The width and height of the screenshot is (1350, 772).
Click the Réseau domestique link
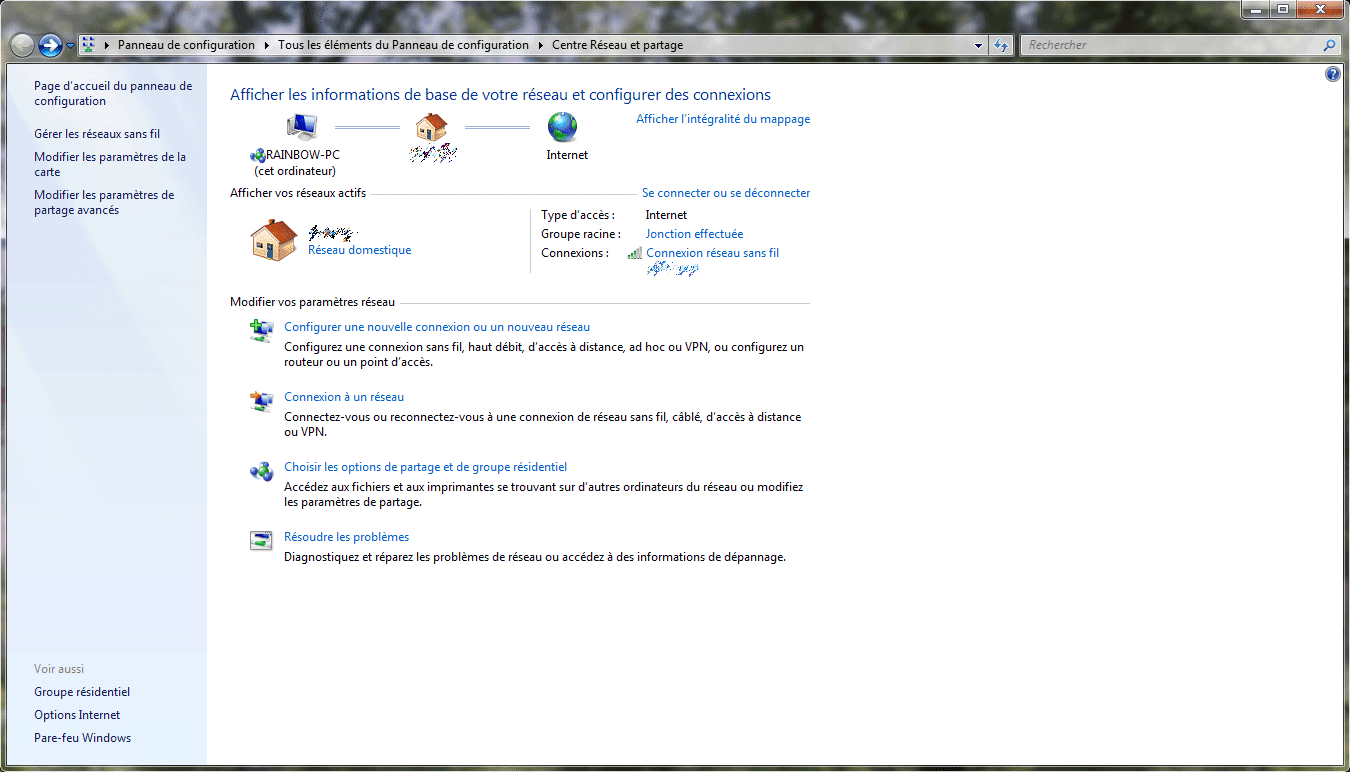click(359, 250)
